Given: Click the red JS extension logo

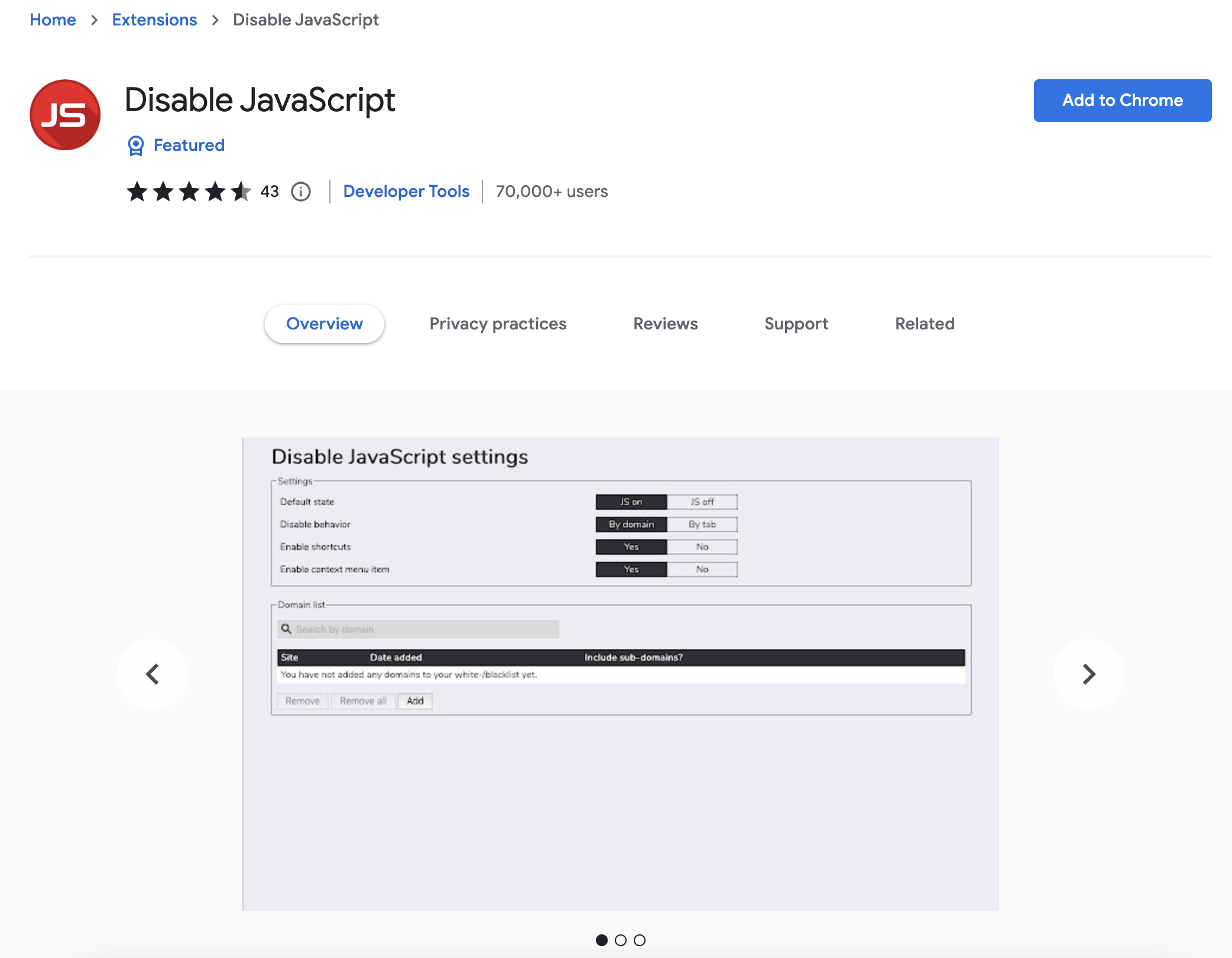Looking at the screenshot, I should point(65,115).
